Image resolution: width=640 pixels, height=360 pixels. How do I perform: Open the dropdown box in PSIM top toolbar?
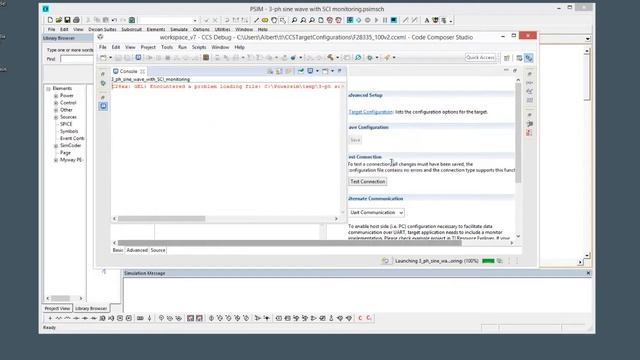point(169,20)
